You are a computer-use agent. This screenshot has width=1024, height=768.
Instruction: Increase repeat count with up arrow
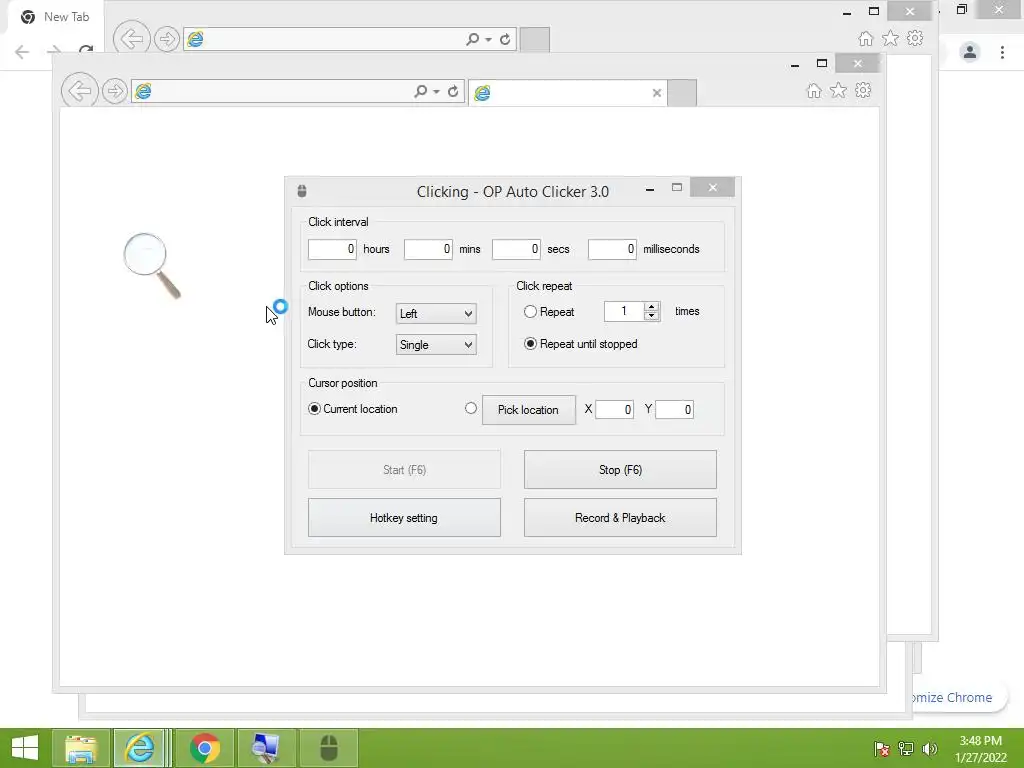point(651,307)
